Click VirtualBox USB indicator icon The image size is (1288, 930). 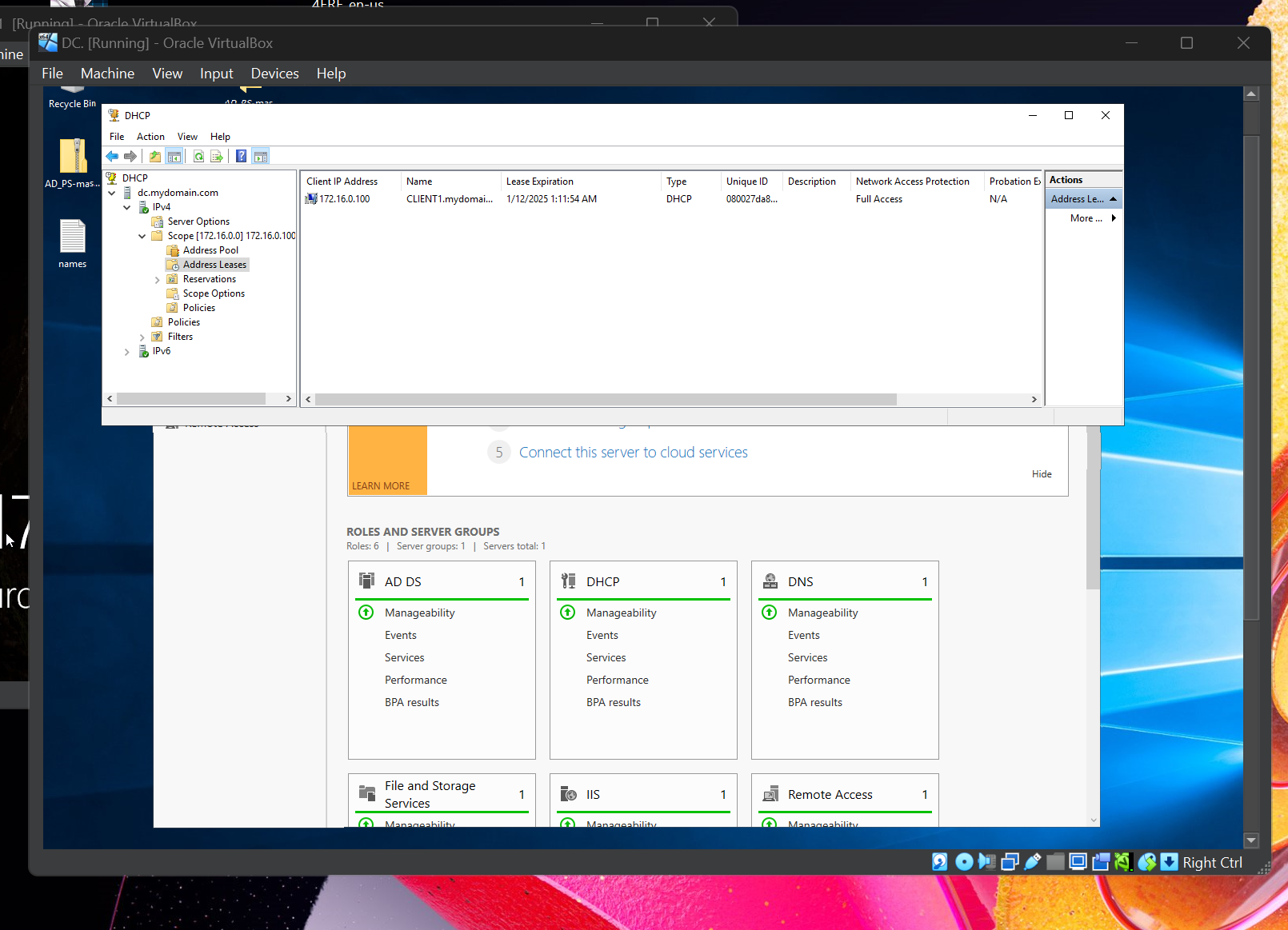click(1033, 861)
